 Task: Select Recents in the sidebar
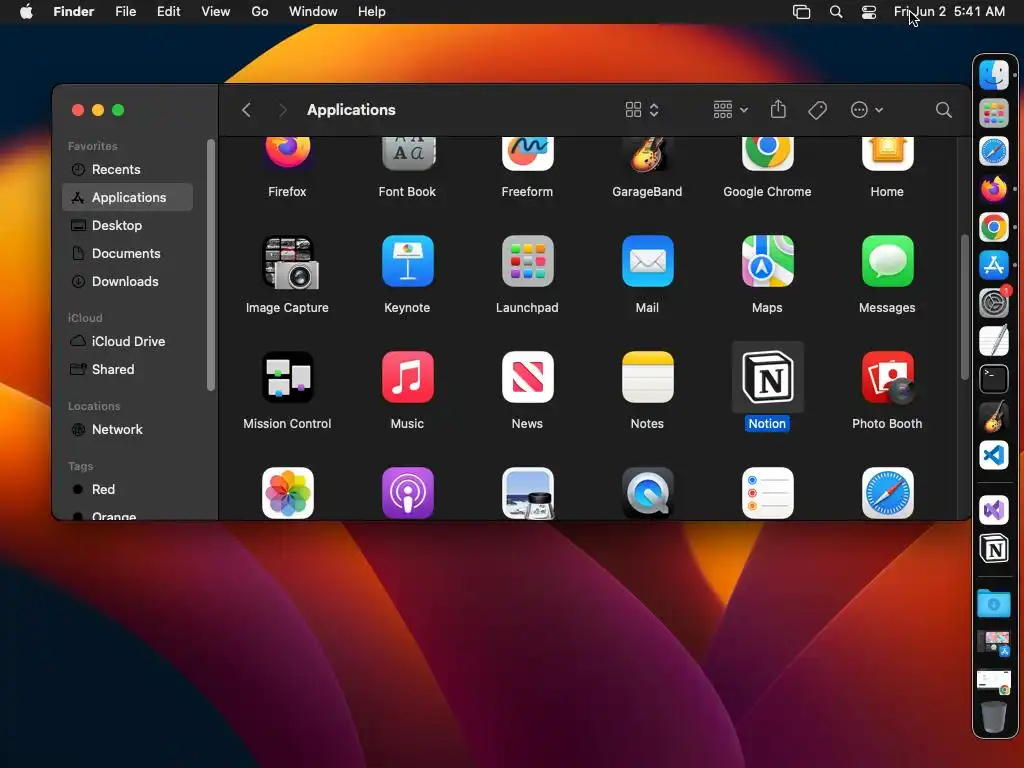[x=127, y=169]
